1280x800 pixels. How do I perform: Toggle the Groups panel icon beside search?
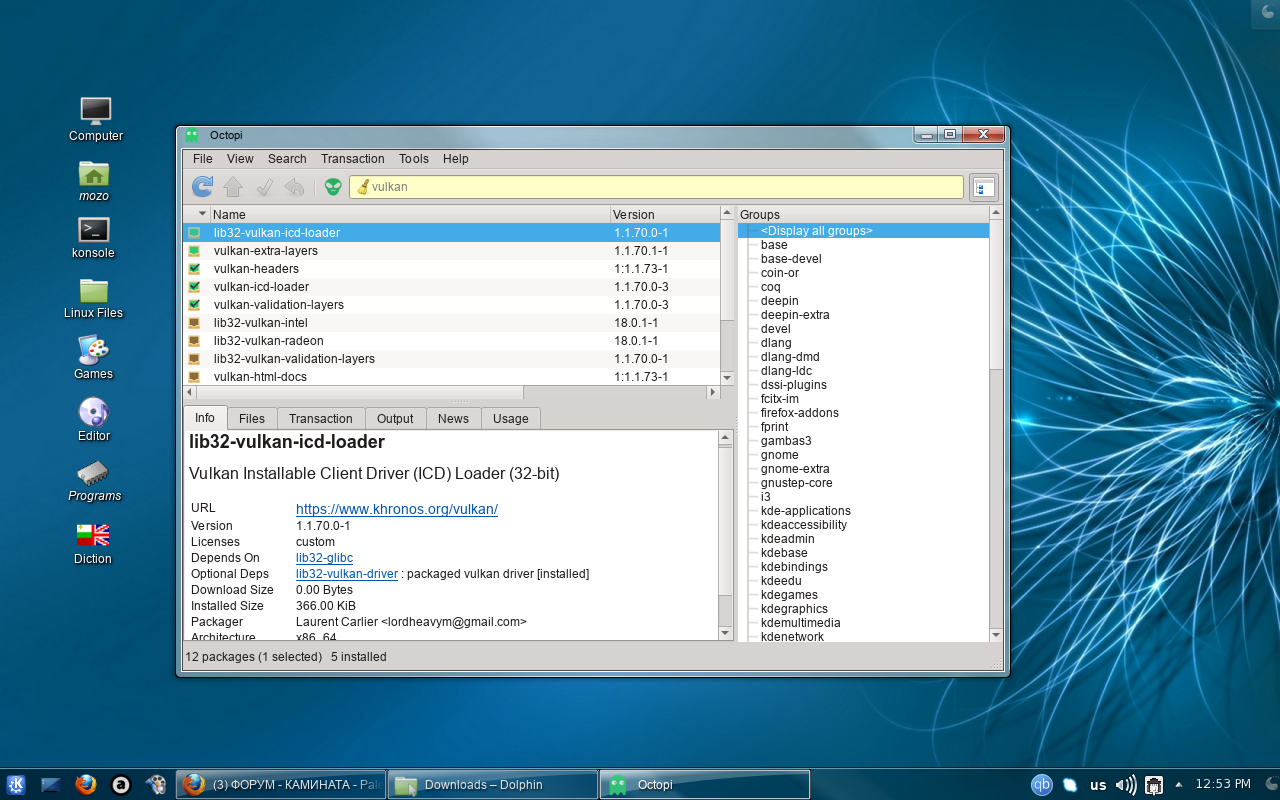click(x=984, y=187)
